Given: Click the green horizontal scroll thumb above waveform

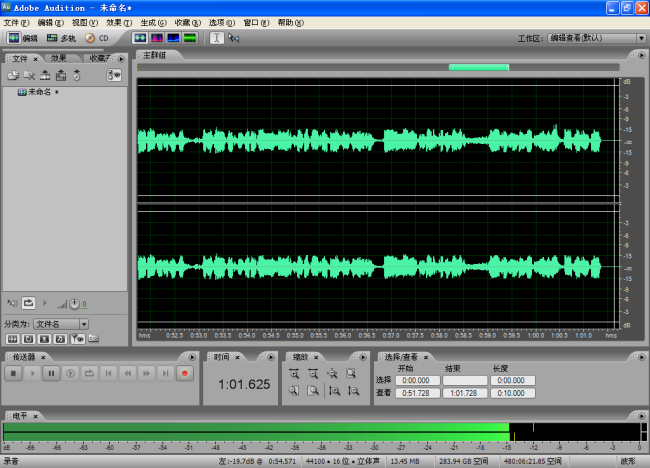Looking at the screenshot, I should (x=479, y=67).
